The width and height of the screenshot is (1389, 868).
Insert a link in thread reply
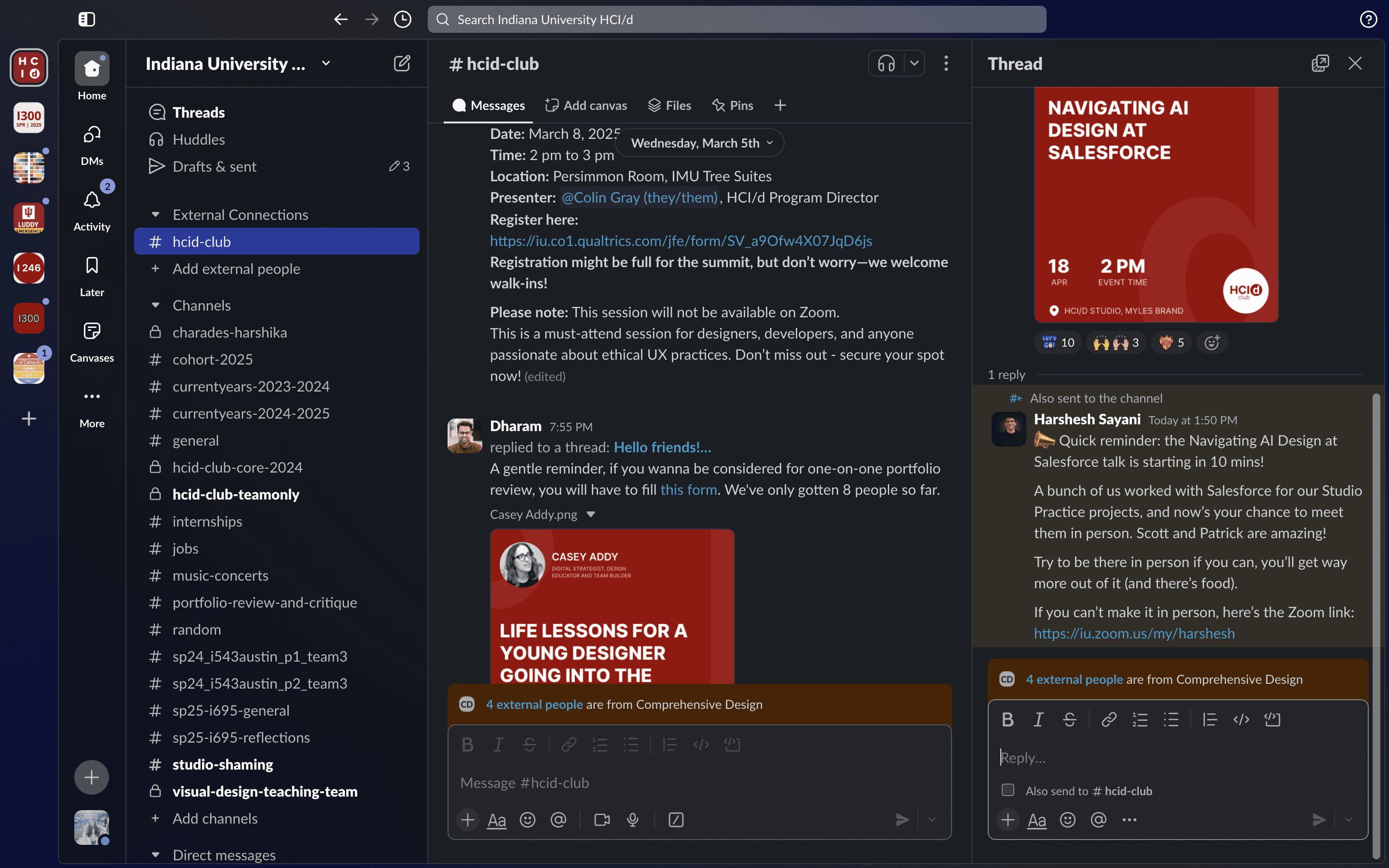[x=1109, y=719]
